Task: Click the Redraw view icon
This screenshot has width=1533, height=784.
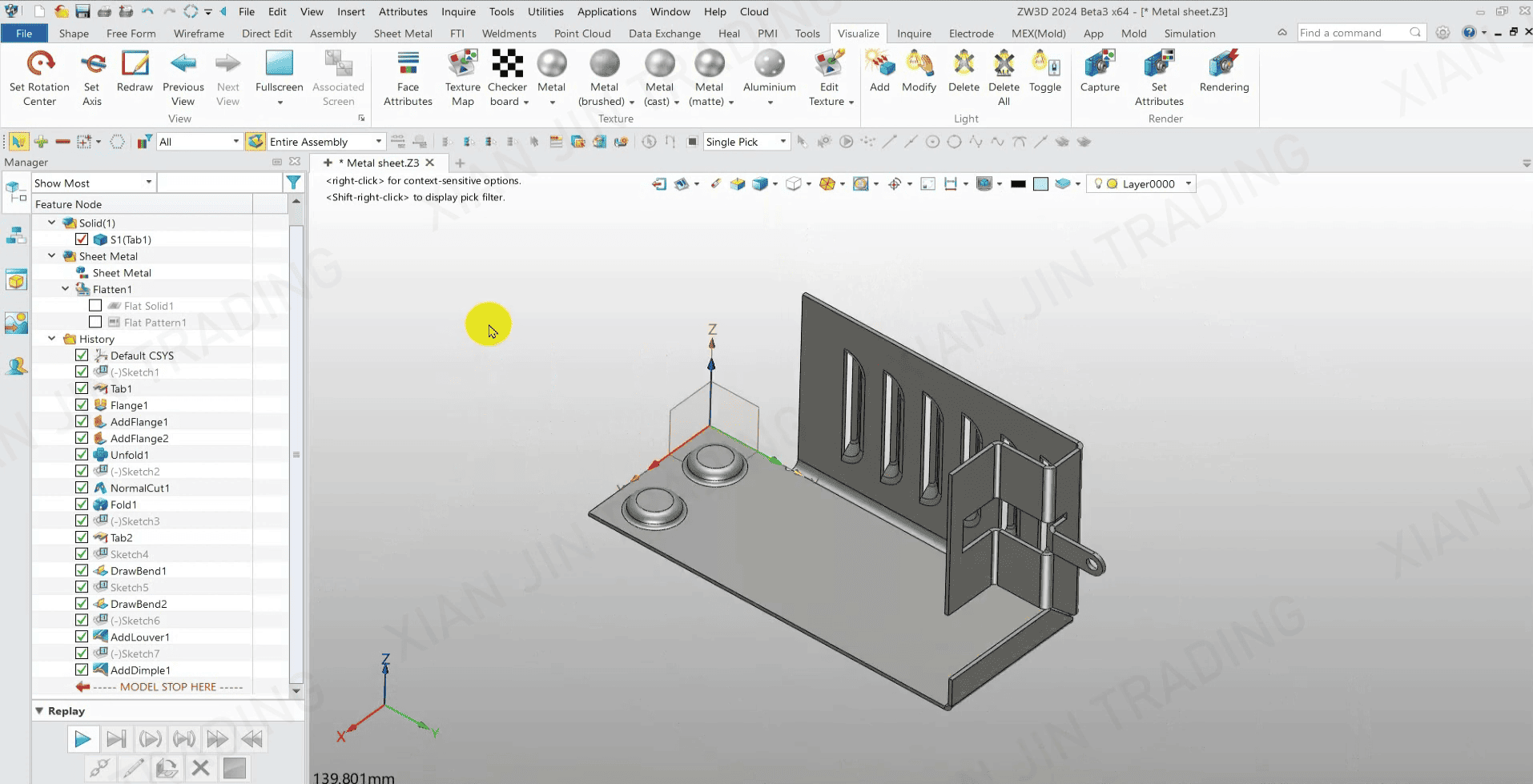Action: (x=135, y=64)
